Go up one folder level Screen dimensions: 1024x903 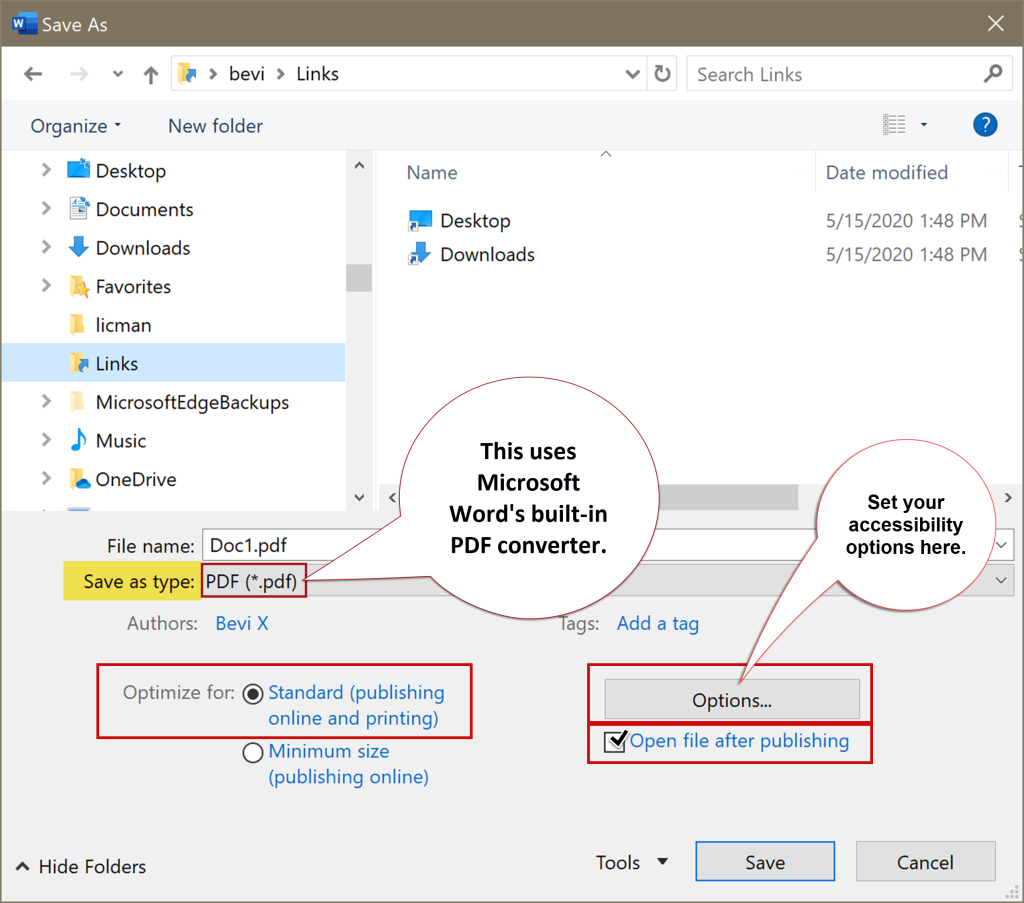pyautogui.click(x=151, y=74)
